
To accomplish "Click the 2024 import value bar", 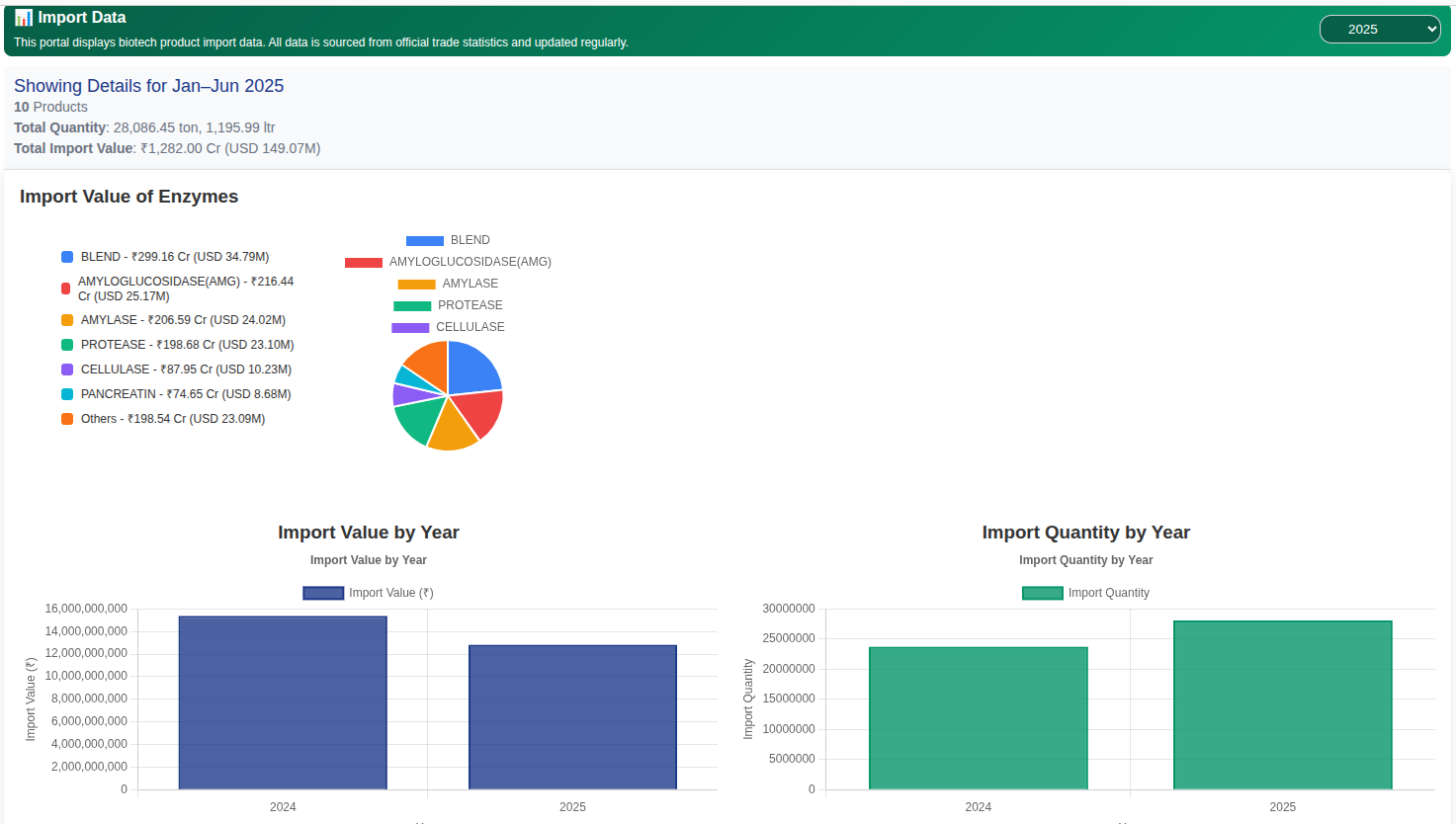I will (283, 702).
